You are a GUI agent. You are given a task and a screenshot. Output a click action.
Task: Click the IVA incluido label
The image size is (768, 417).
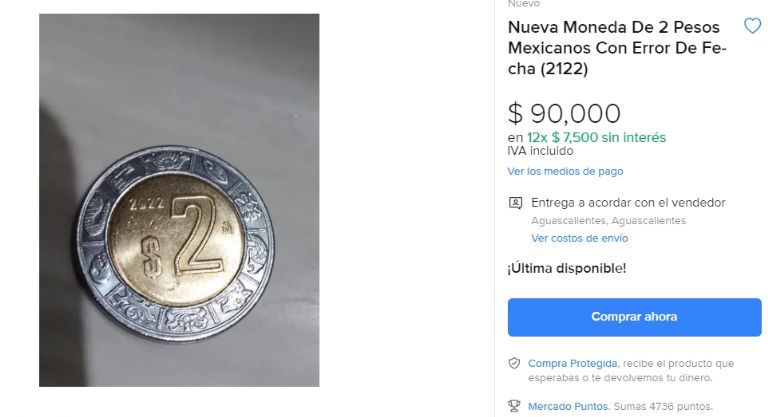[x=540, y=151]
